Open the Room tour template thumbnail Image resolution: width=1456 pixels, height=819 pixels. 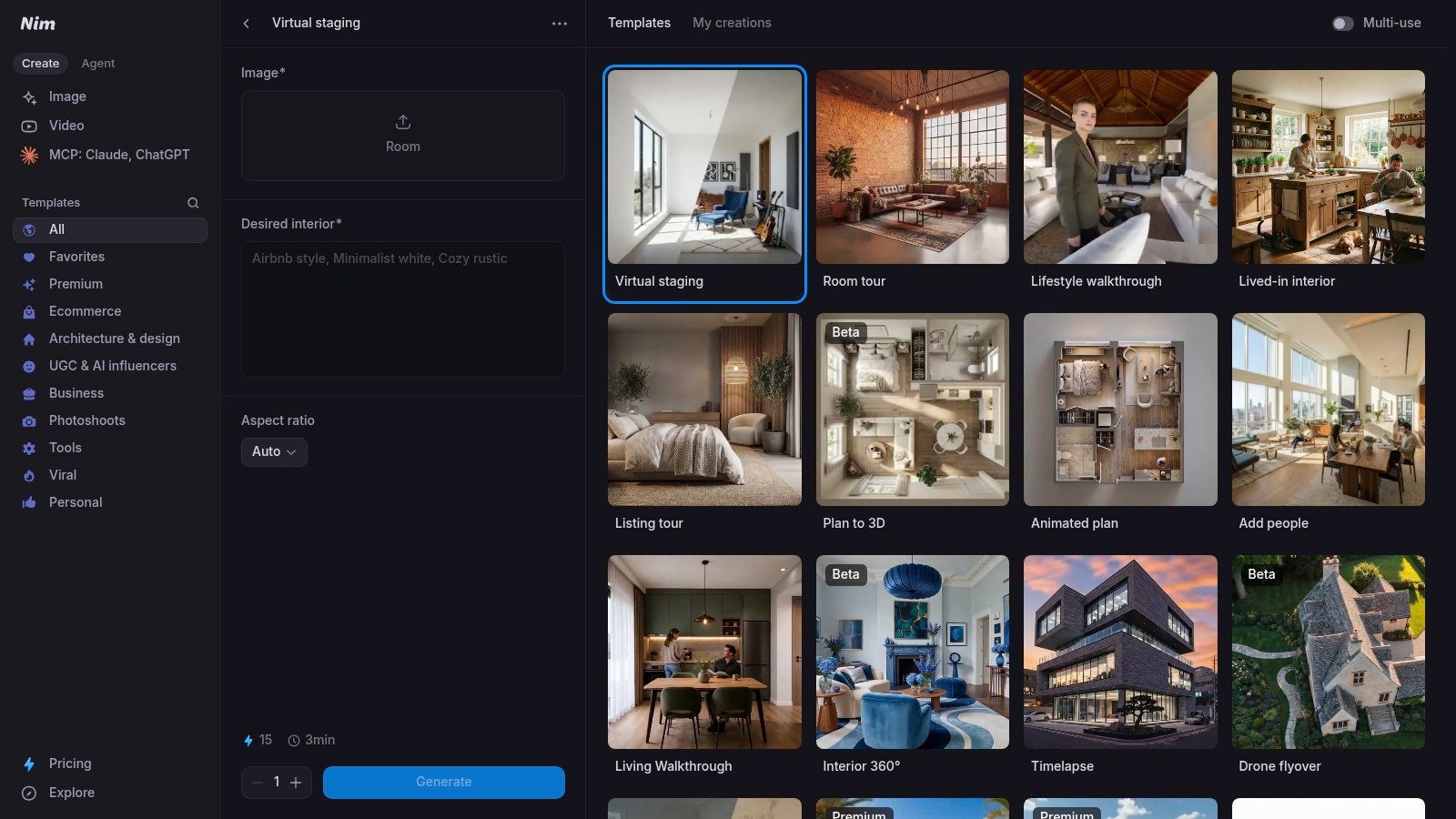[x=913, y=167]
